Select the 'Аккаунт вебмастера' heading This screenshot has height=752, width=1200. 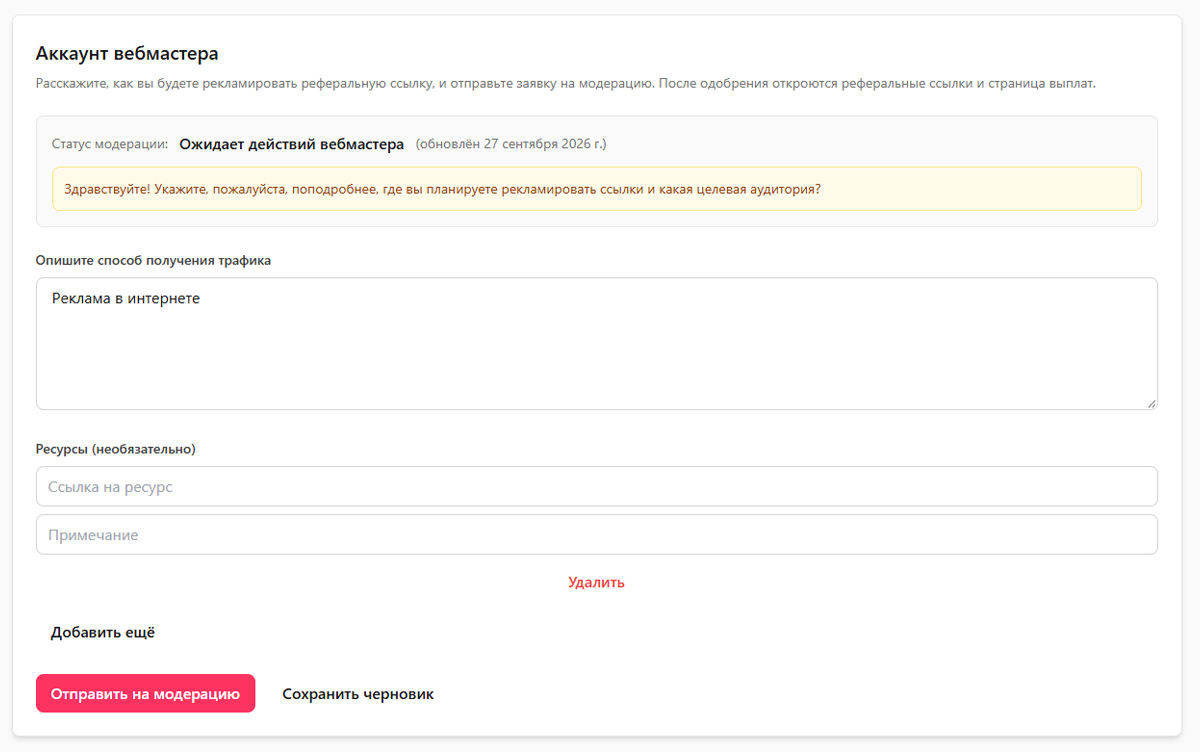[x=127, y=53]
